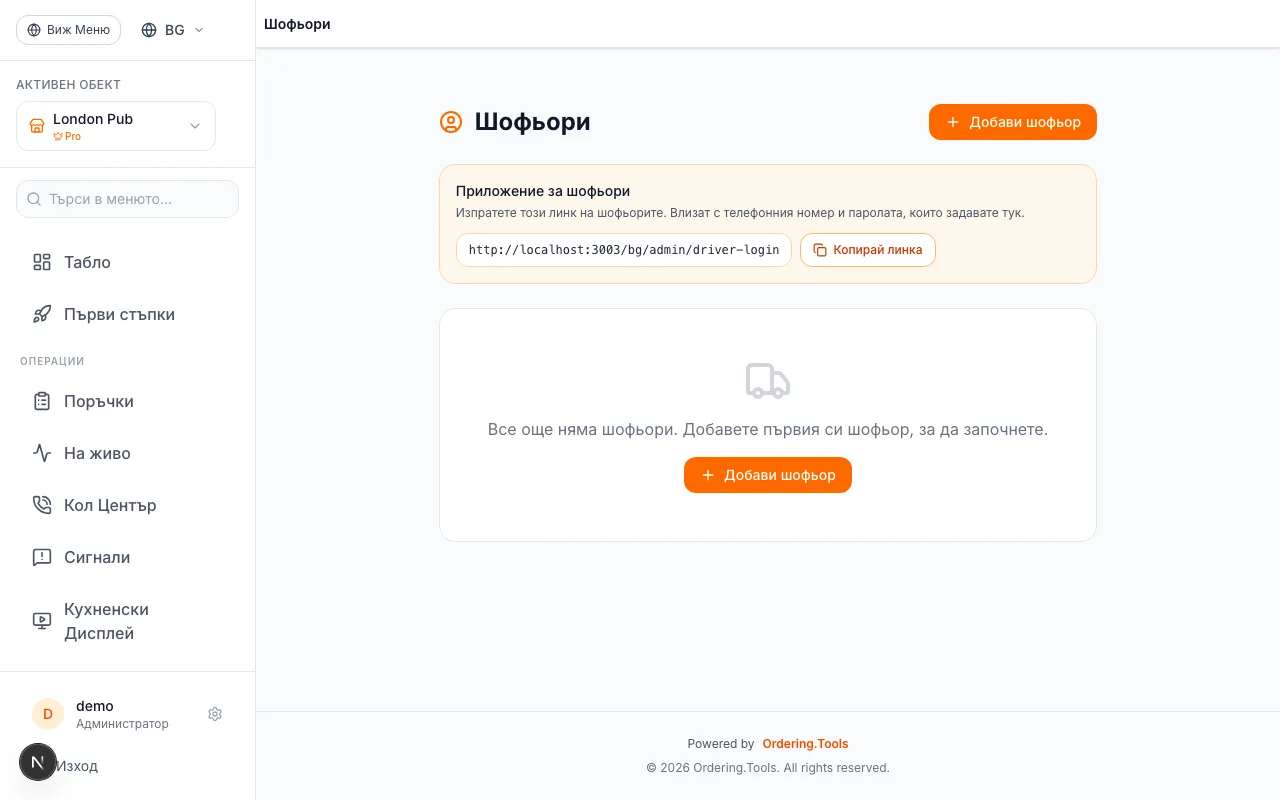
Task: Click the Кухненски Дисплей monitor icon
Action: click(x=42, y=621)
